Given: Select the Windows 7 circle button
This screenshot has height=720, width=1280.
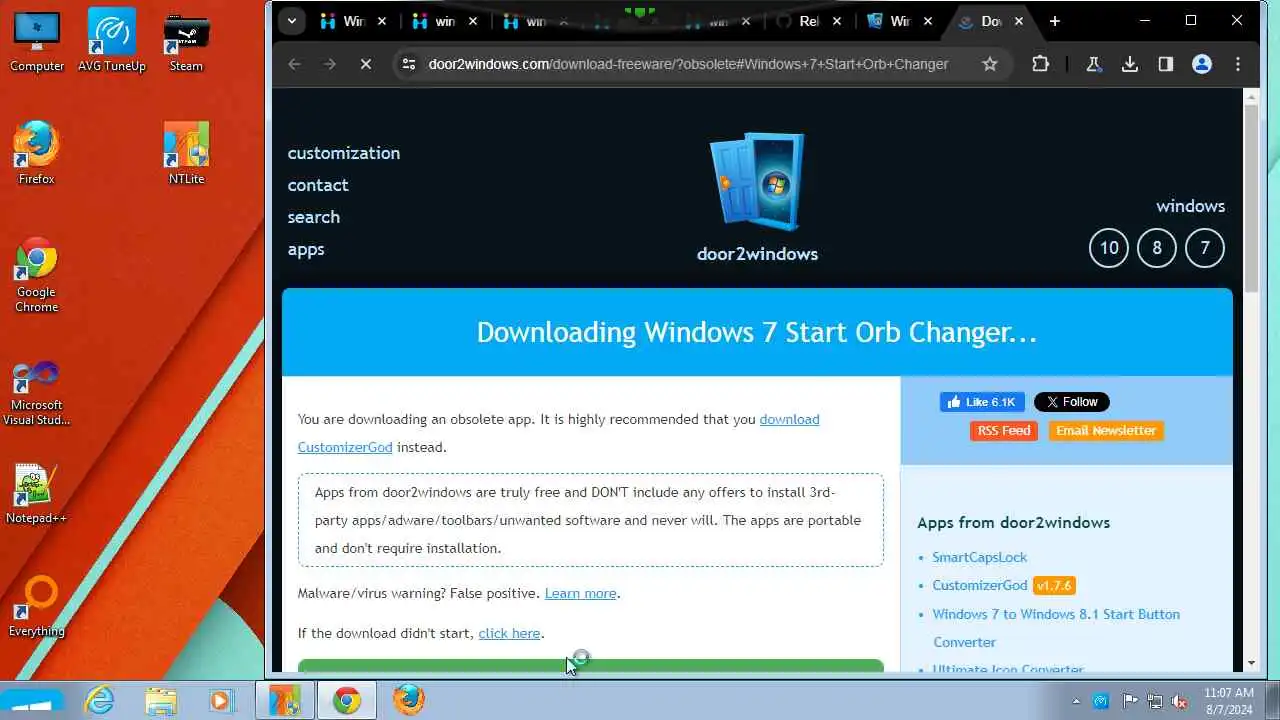Looking at the screenshot, I should click(1205, 248).
